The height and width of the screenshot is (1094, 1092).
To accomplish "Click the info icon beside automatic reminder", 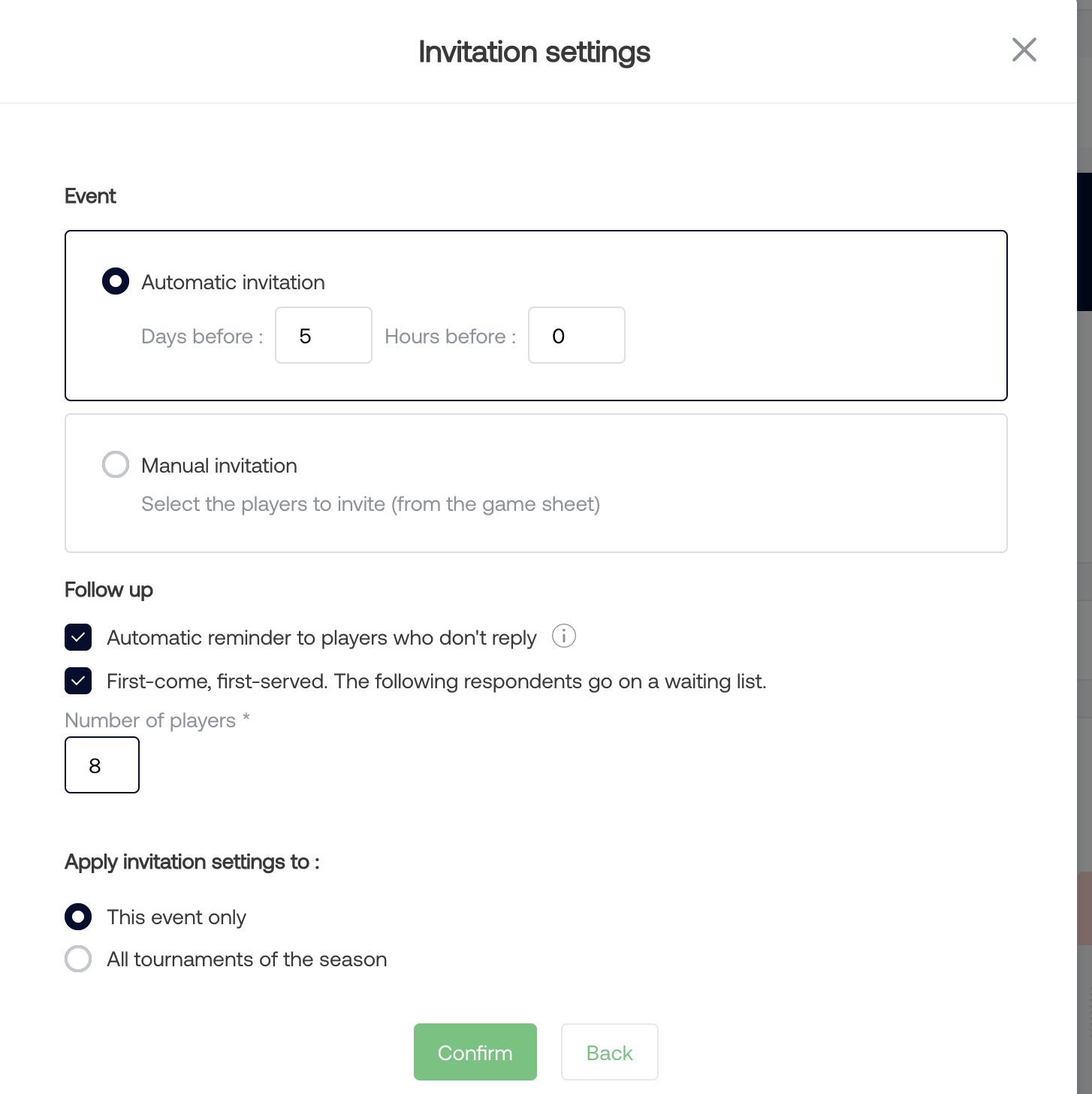I will coord(563,636).
